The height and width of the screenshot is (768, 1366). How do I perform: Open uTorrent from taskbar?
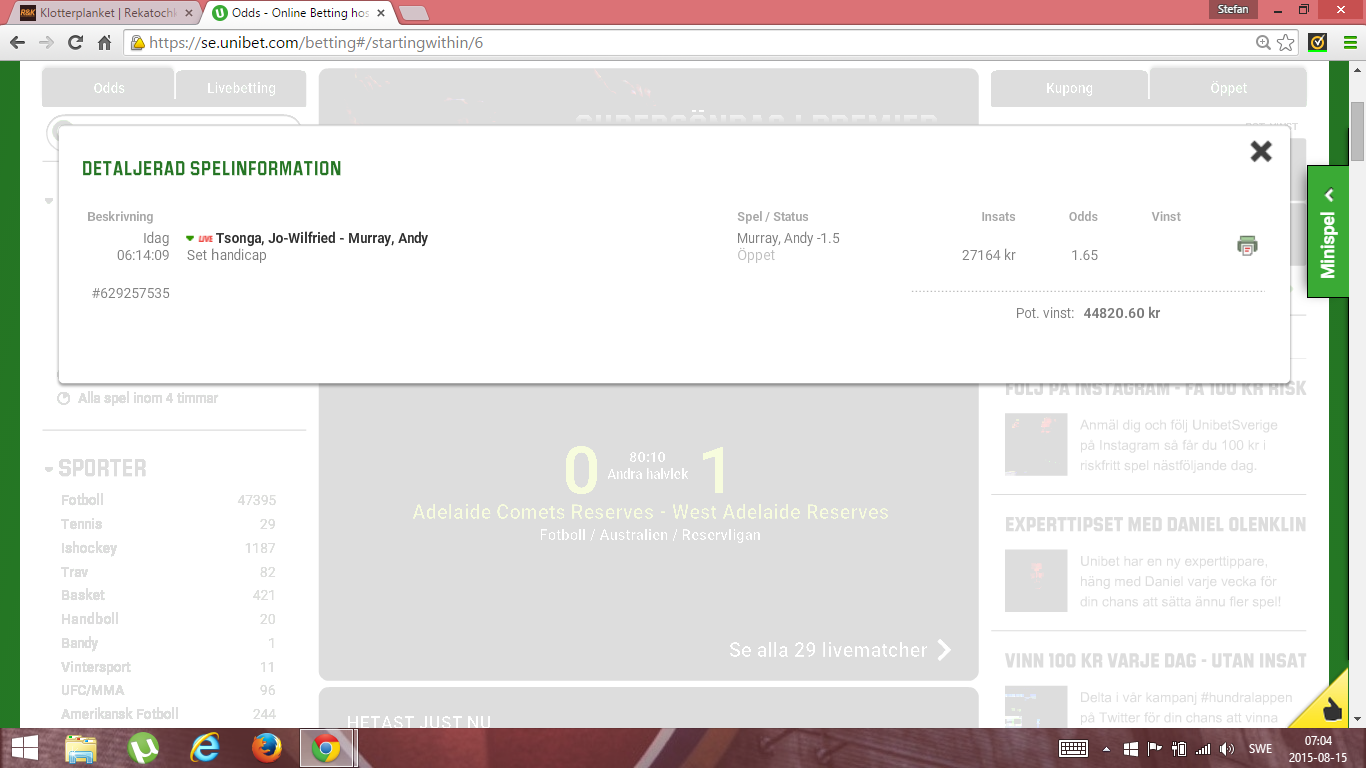tap(143, 748)
